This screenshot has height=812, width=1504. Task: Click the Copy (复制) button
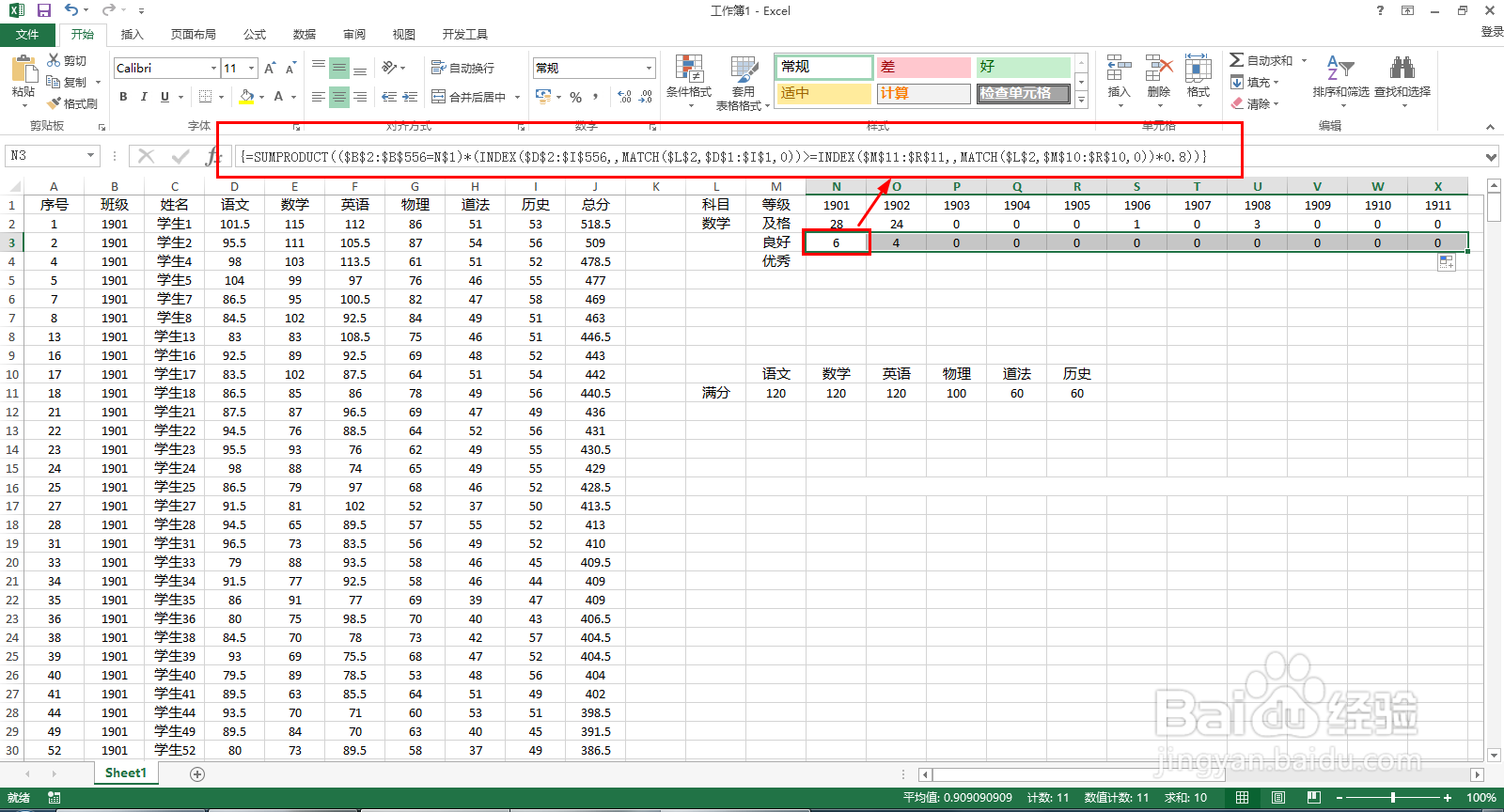point(67,82)
